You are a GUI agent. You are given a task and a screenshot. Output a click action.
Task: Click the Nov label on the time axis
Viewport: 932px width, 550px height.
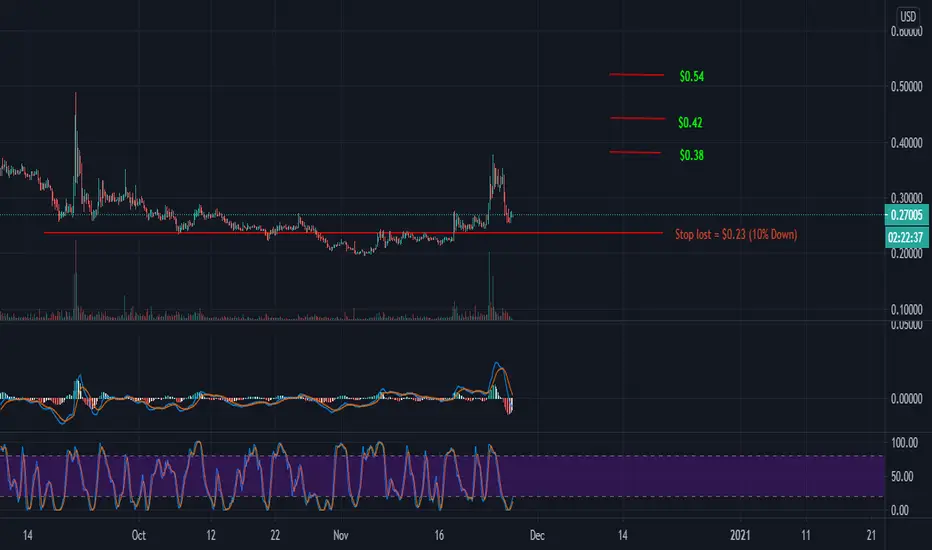[341, 535]
